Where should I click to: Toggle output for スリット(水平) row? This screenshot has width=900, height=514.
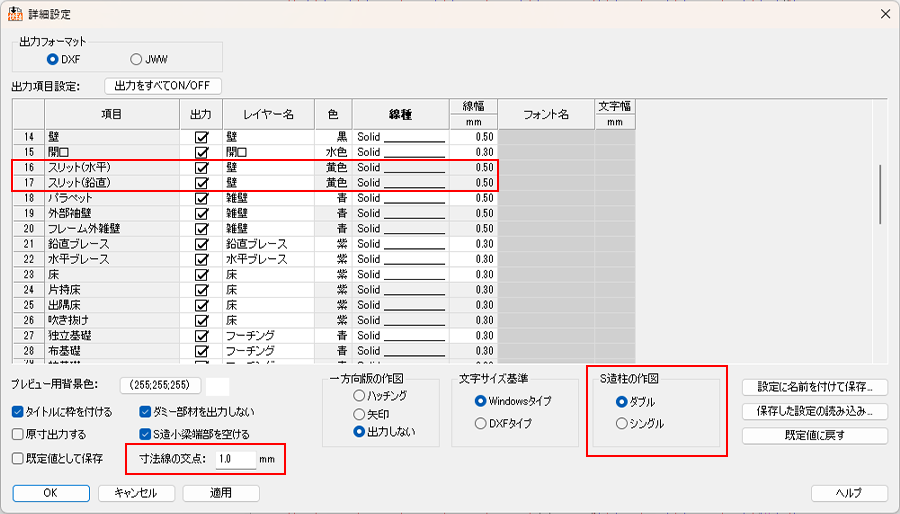point(201,168)
